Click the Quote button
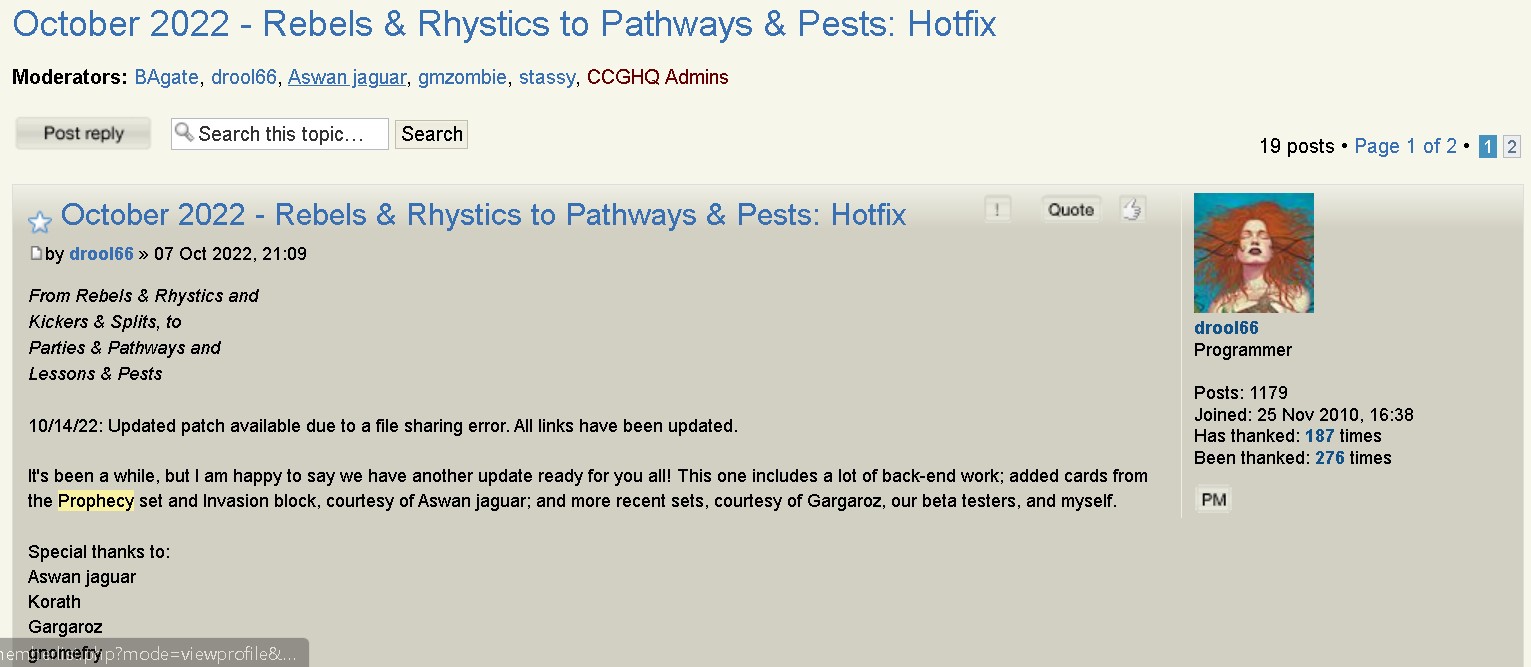The width and height of the screenshot is (1531, 667). click(x=1070, y=209)
